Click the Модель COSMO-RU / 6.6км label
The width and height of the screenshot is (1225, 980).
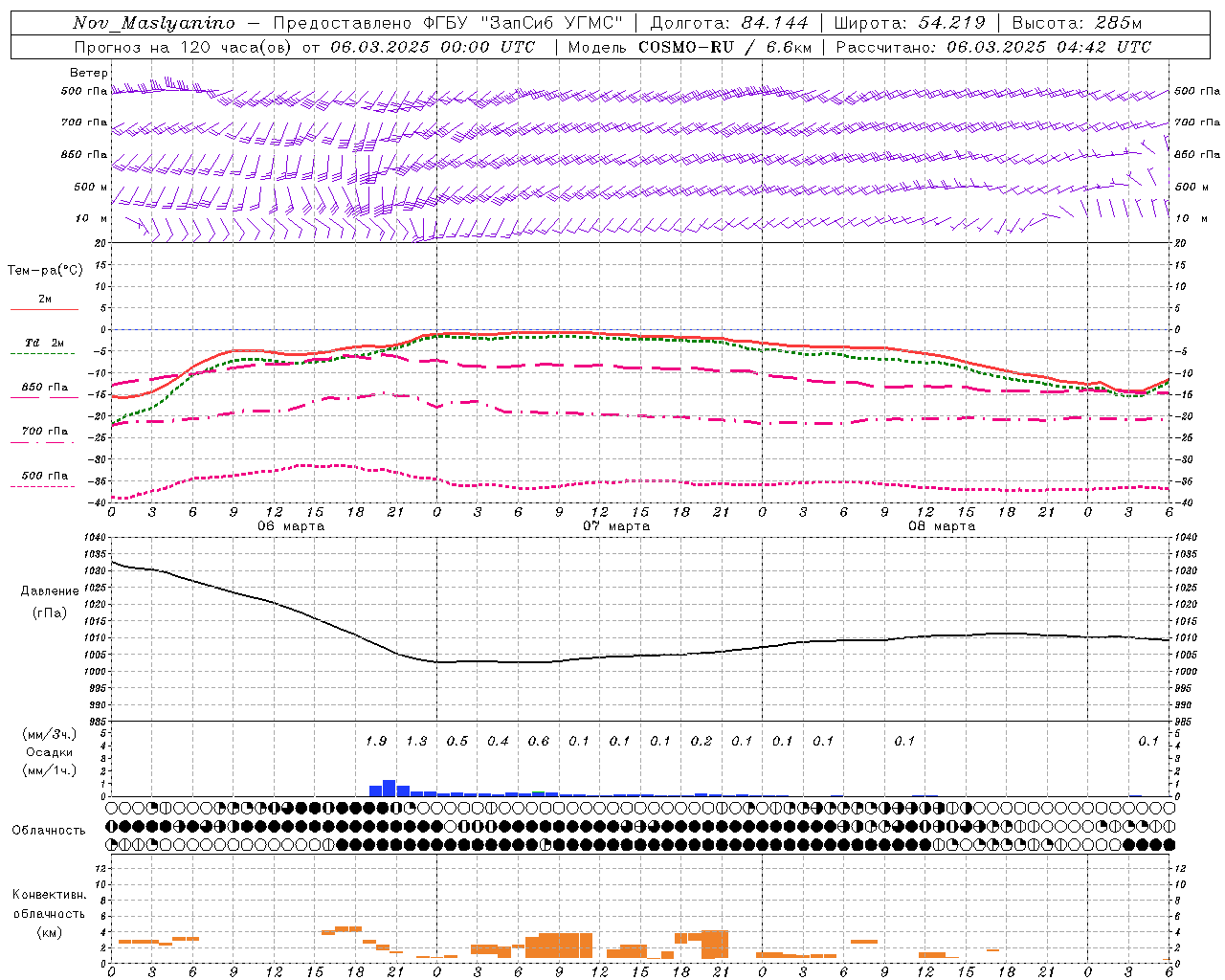(x=690, y=47)
